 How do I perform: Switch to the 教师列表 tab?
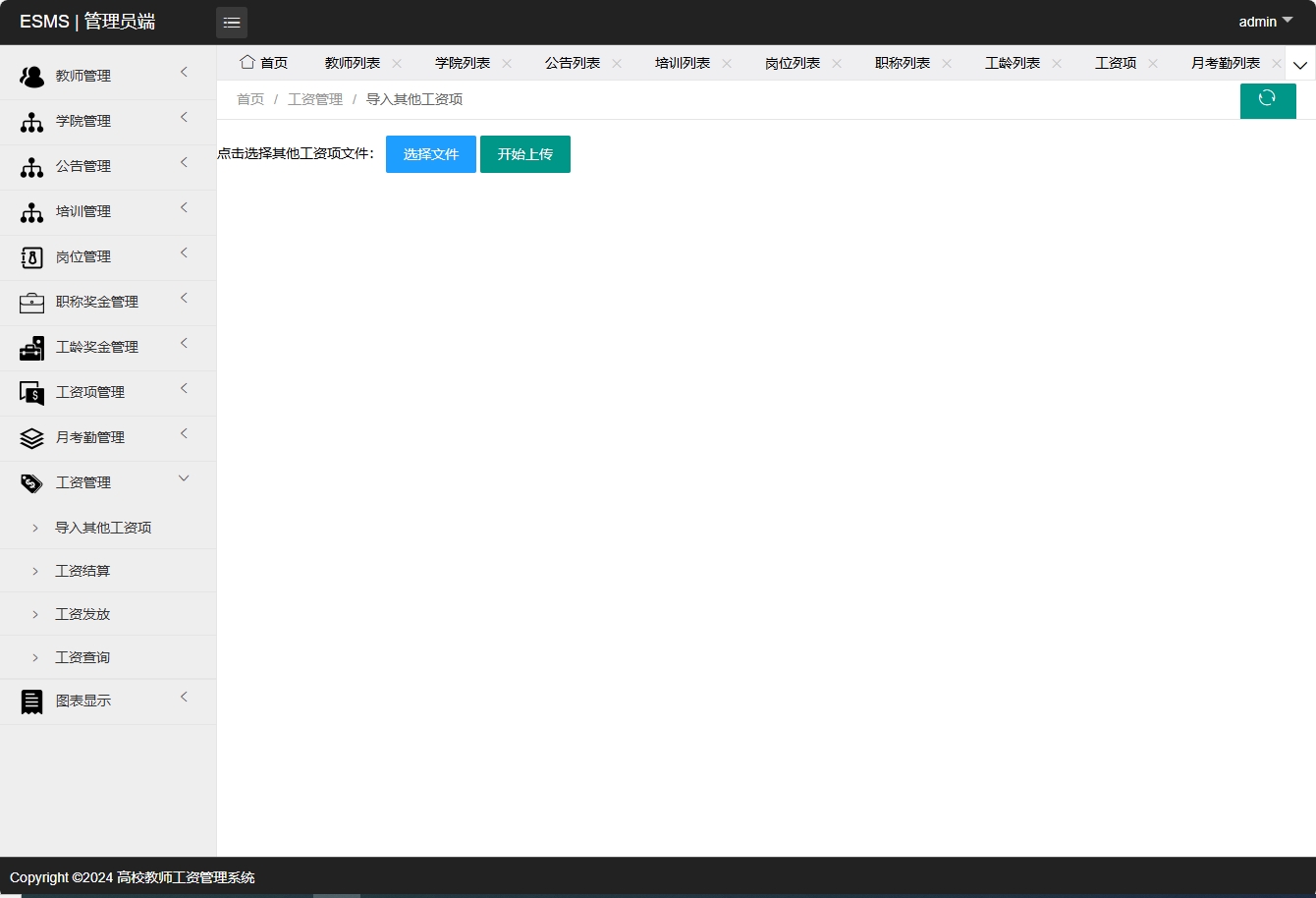click(x=352, y=62)
